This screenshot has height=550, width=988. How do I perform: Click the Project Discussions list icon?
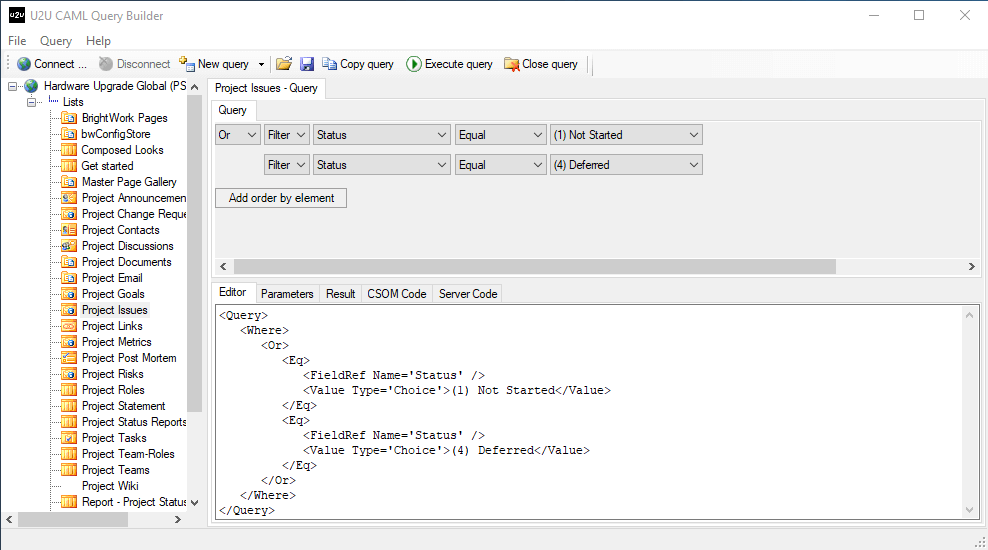pyautogui.click(x=69, y=246)
